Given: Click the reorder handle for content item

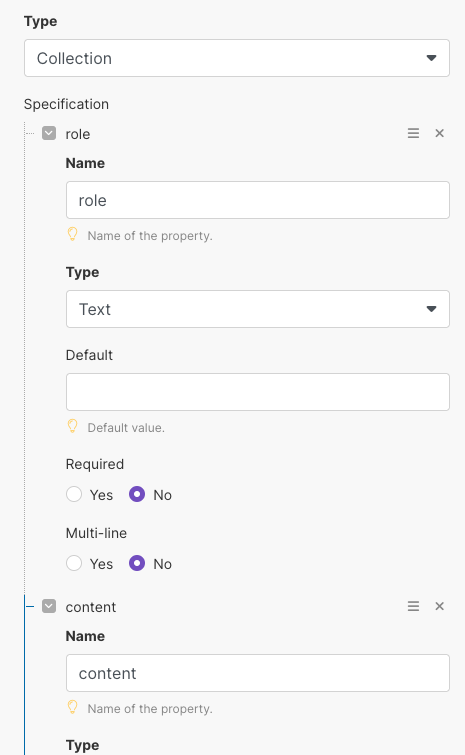Looking at the screenshot, I should pos(413,606).
